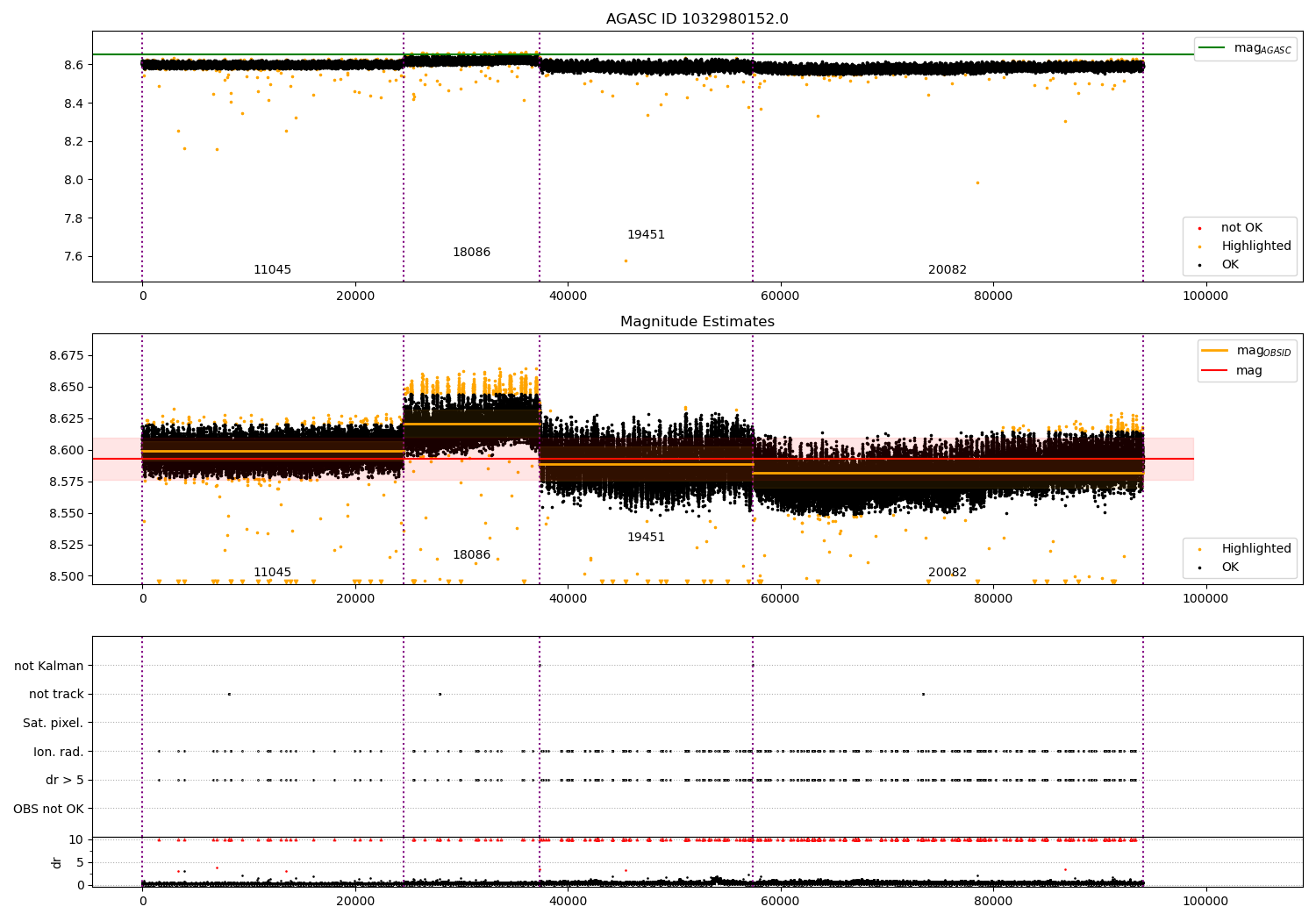Click the y-axis tick 7.8 in top plot

[73, 218]
